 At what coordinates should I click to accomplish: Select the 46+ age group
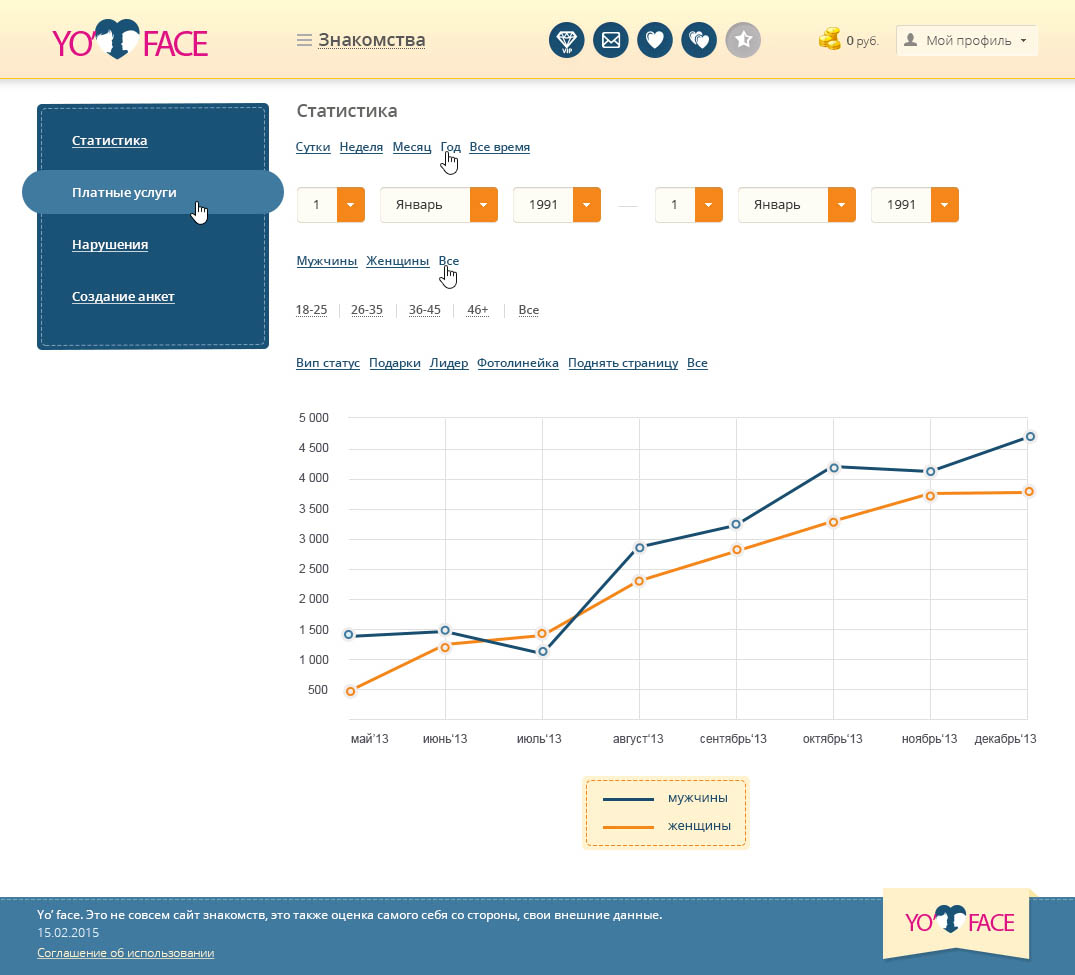click(x=478, y=310)
